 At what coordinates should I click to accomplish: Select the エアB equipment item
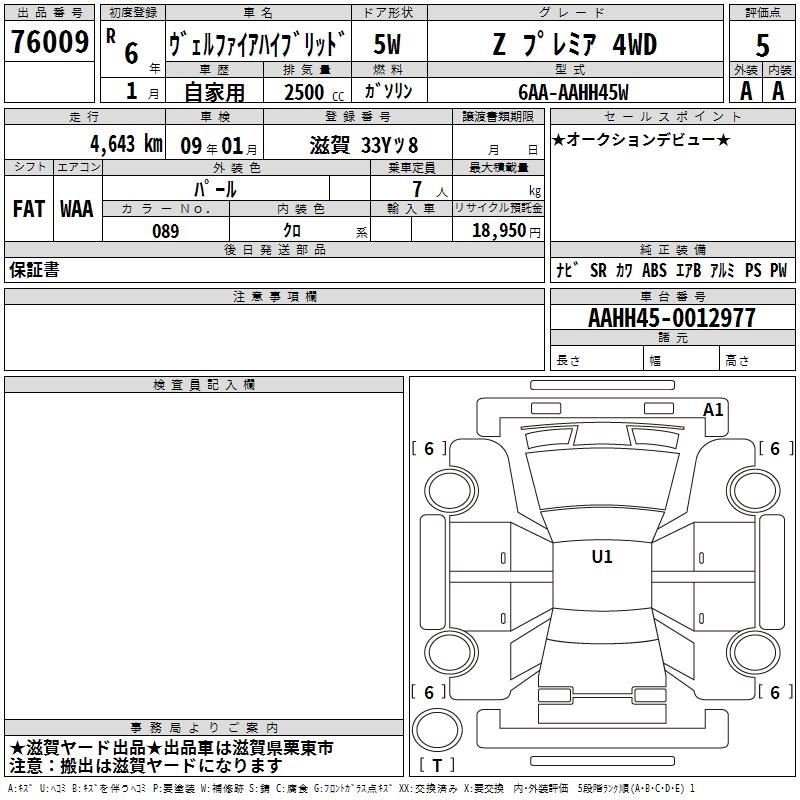pos(688,270)
